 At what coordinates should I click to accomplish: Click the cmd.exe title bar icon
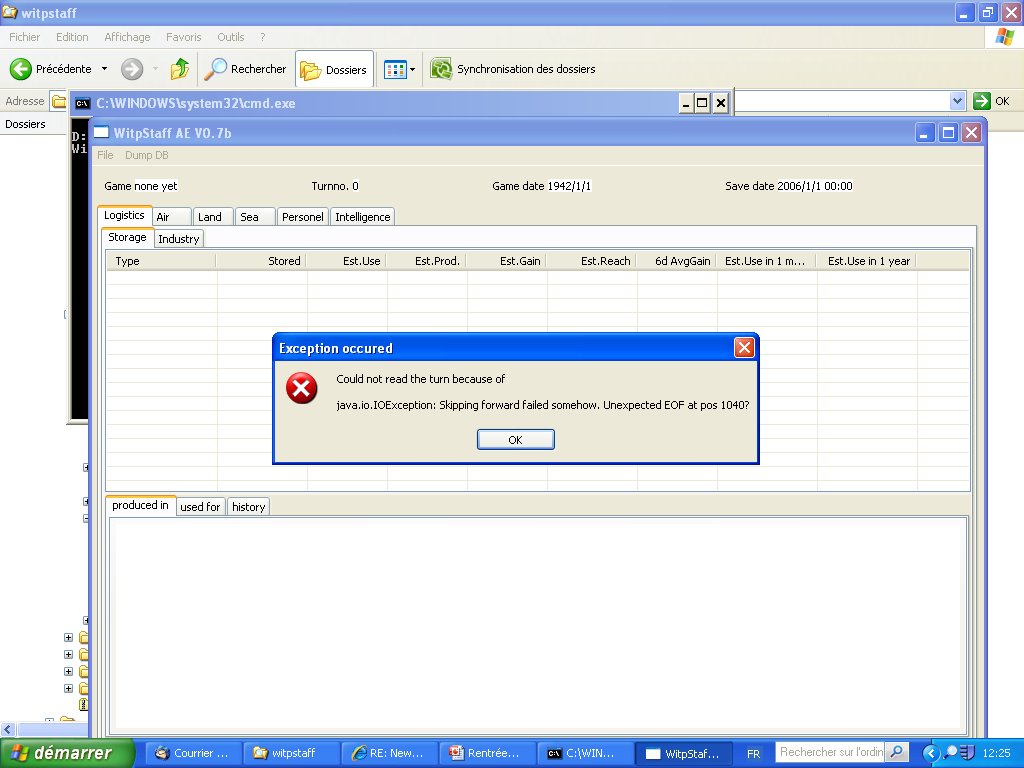point(82,103)
